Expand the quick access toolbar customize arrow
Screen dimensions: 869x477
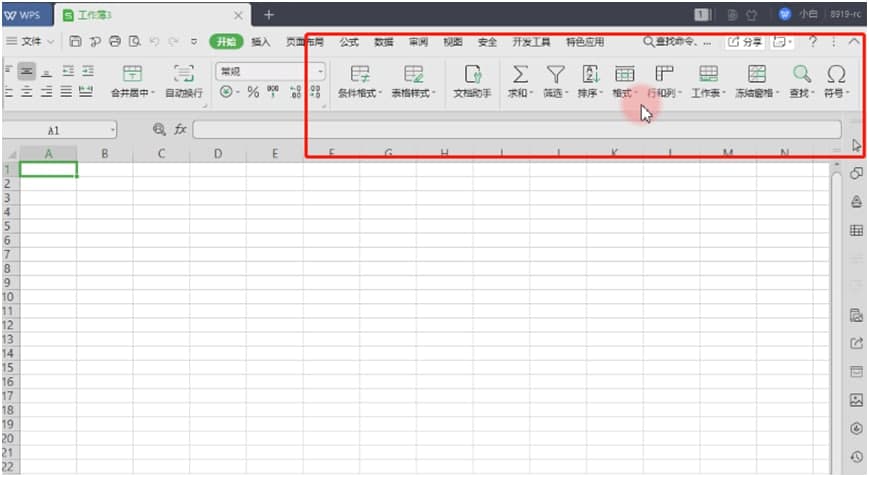pos(194,42)
